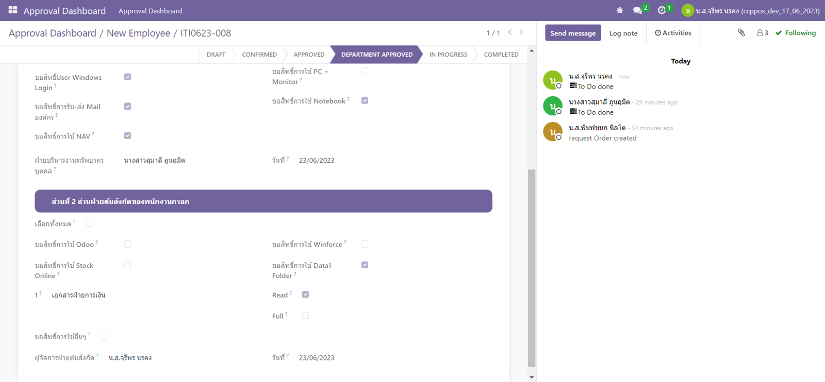The width and height of the screenshot is (825, 382).
Task: Open the followers count icon
Action: coord(762,33)
